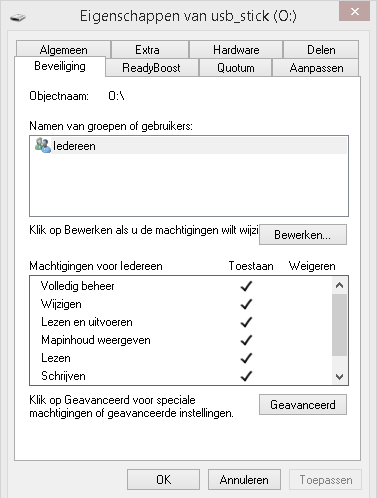377x498 pixels.
Task: Open Geavanceerd security settings
Action: tap(303, 405)
